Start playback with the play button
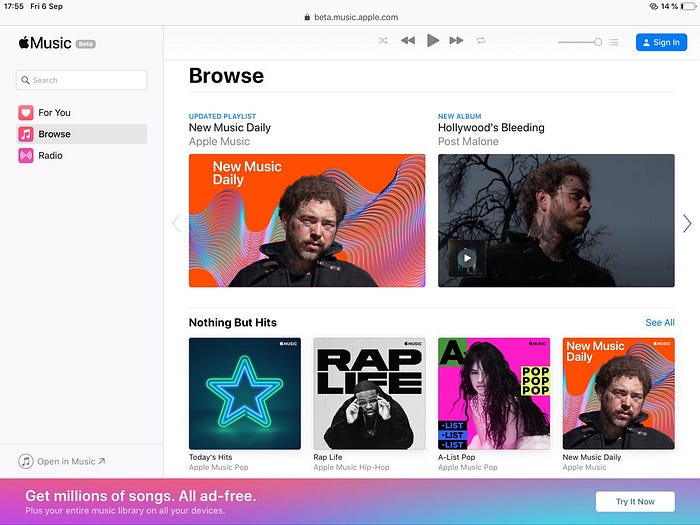Screen dimensions: 700x525 432,41
